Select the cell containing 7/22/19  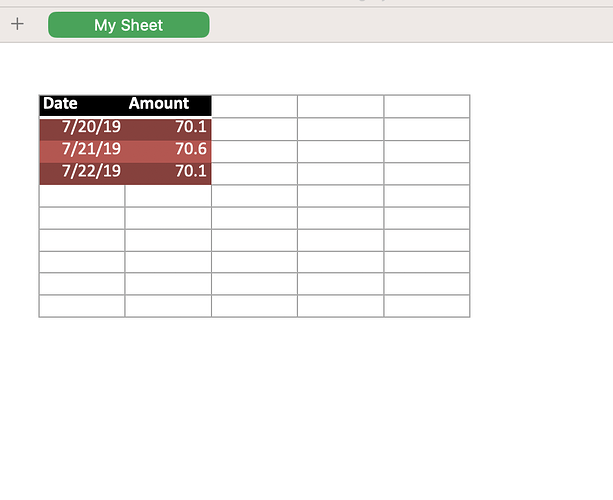coord(82,173)
